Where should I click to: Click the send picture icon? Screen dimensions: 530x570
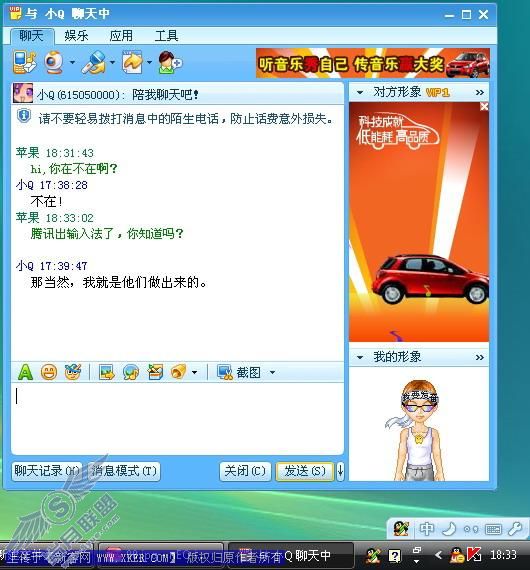(x=107, y=372)
